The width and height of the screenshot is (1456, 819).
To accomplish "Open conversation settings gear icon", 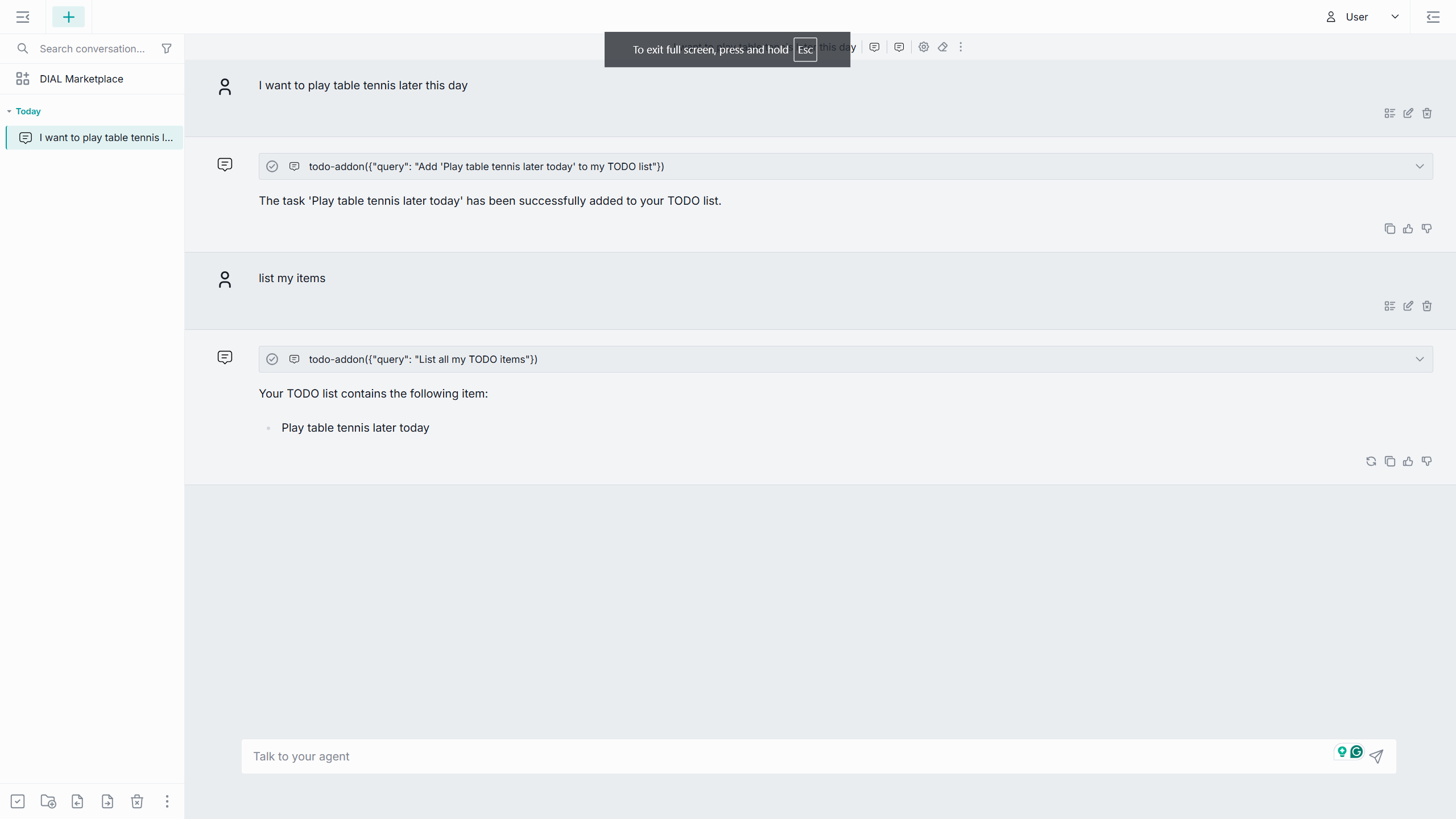I will click(x=924, y=47).
